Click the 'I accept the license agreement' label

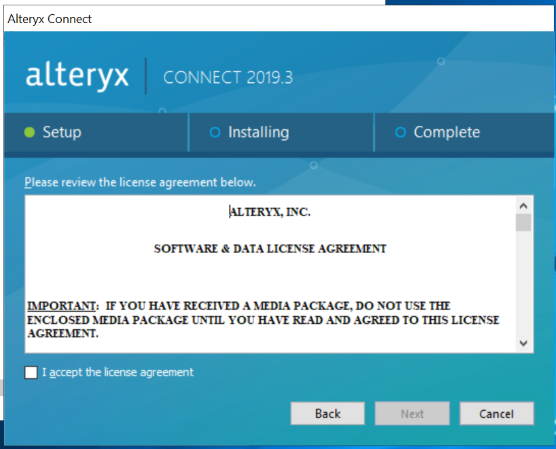click(118, 372)
